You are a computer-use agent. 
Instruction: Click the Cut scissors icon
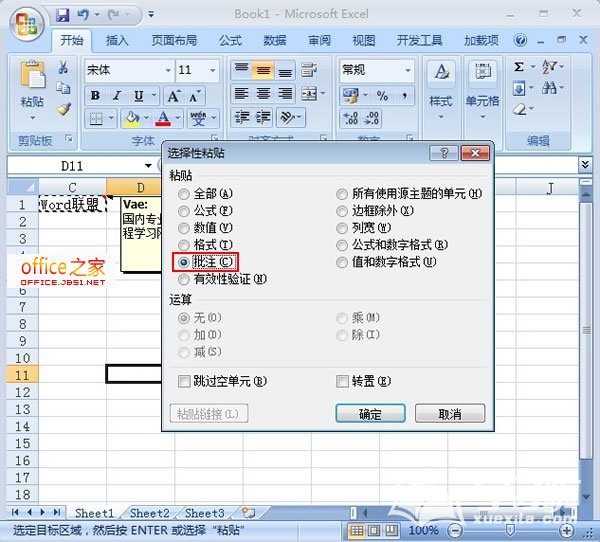point(63,68)
